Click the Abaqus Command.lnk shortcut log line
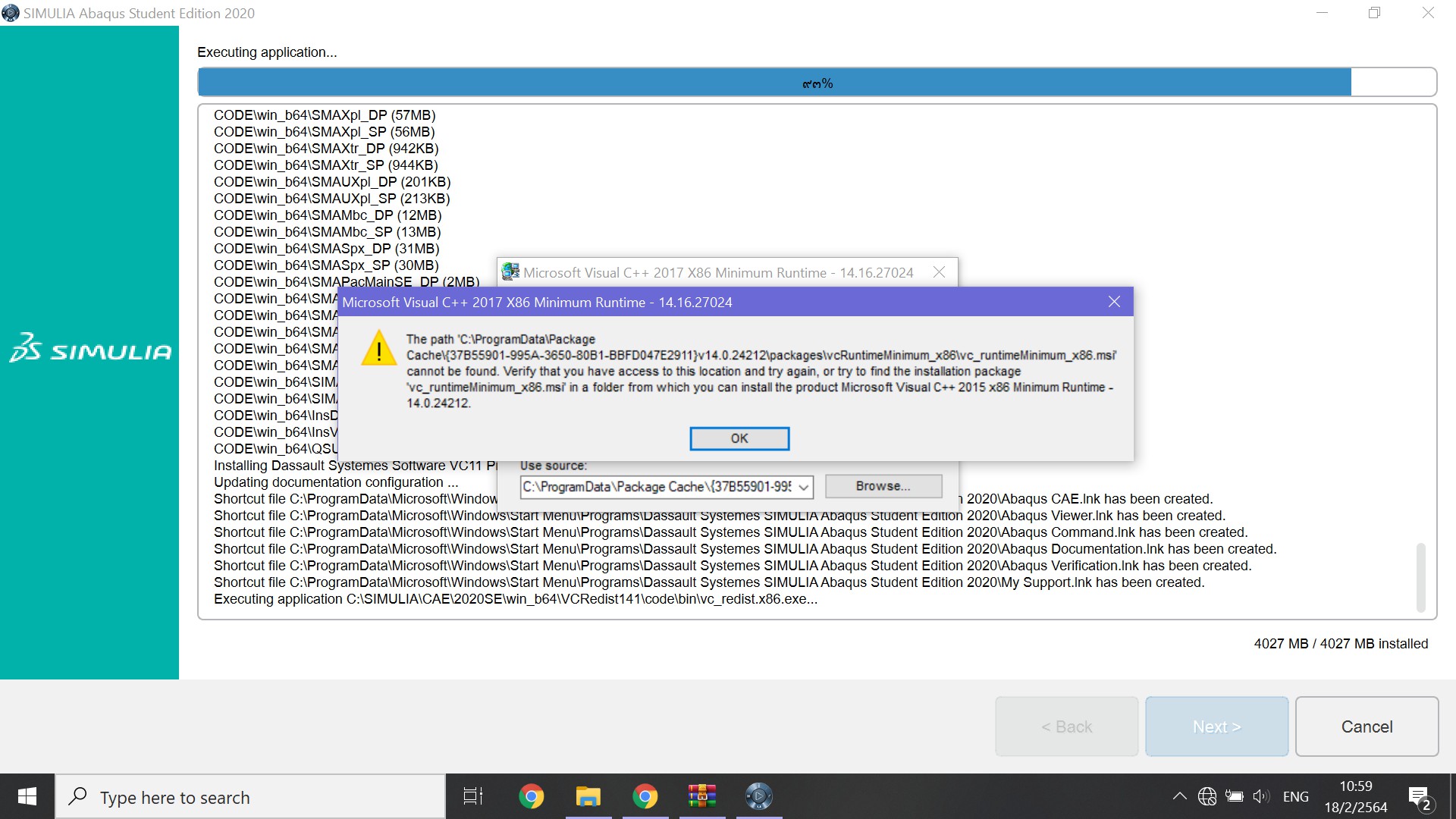This screenshot has height=819, width=1456. (730, 532)
